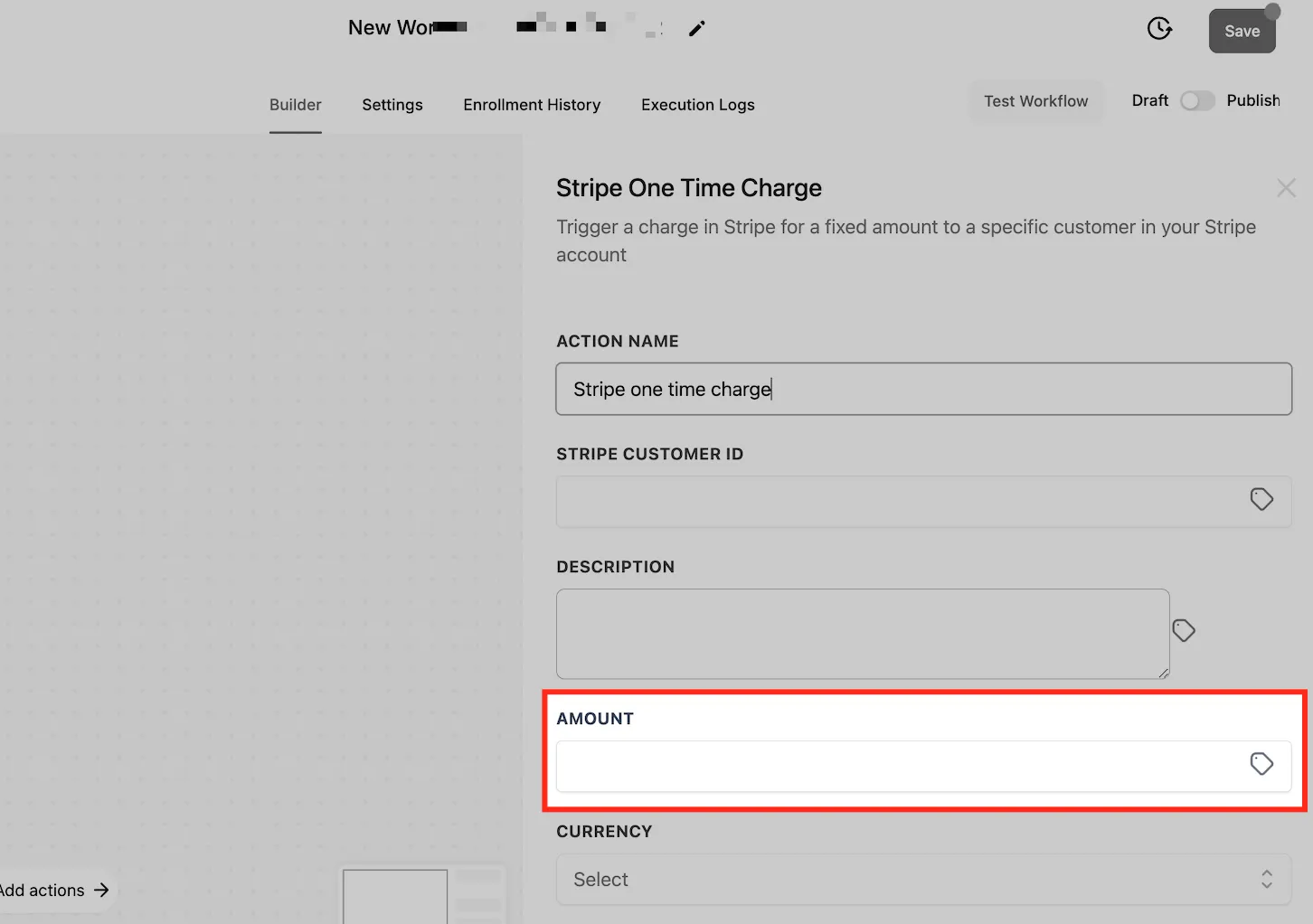Go to Enrollment History tab
Viewport: 1313px width, 924px height.
pyautogui.click(x=532, y=105)
